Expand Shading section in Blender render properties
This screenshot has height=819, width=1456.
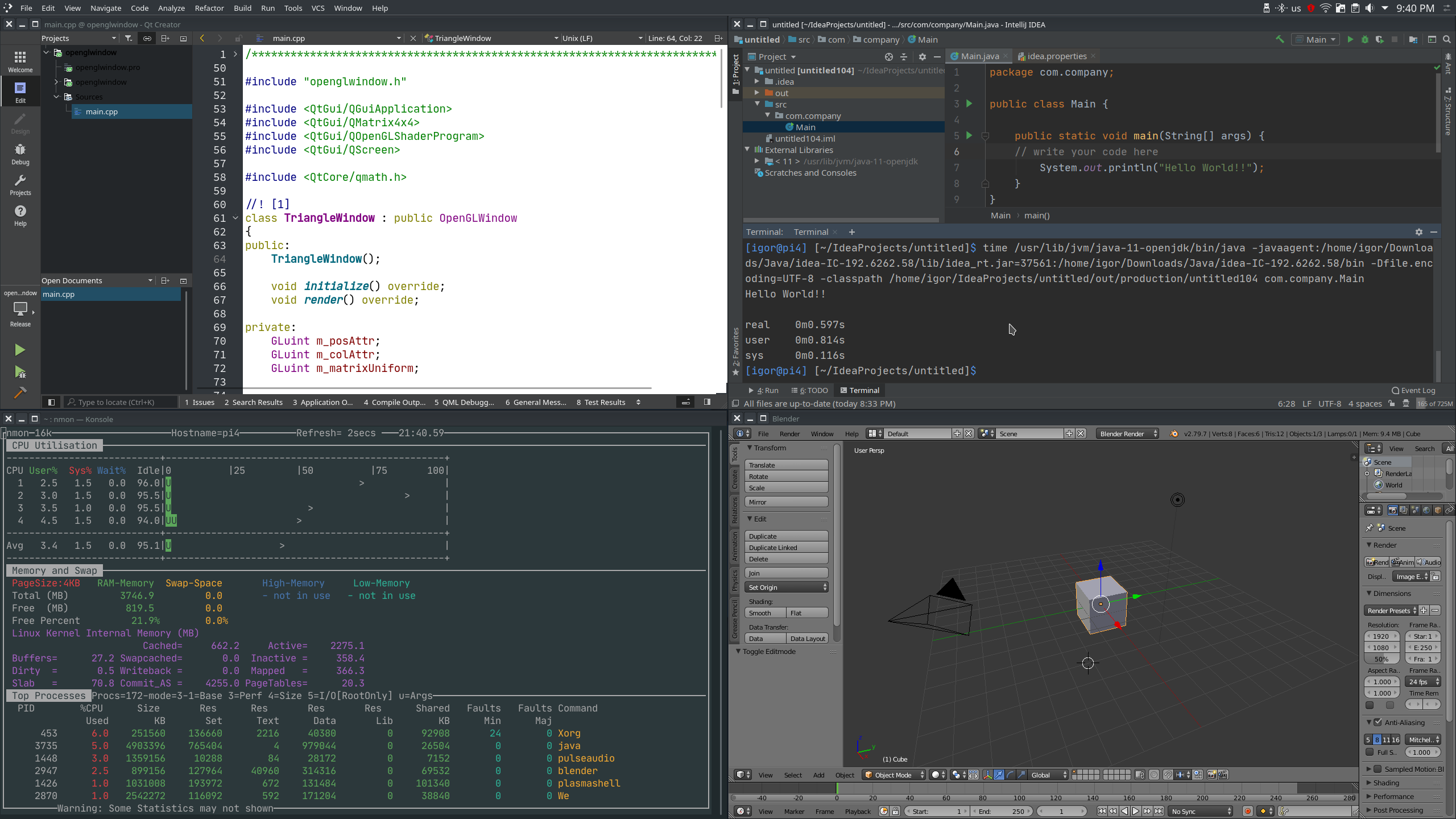(1369, 783)
